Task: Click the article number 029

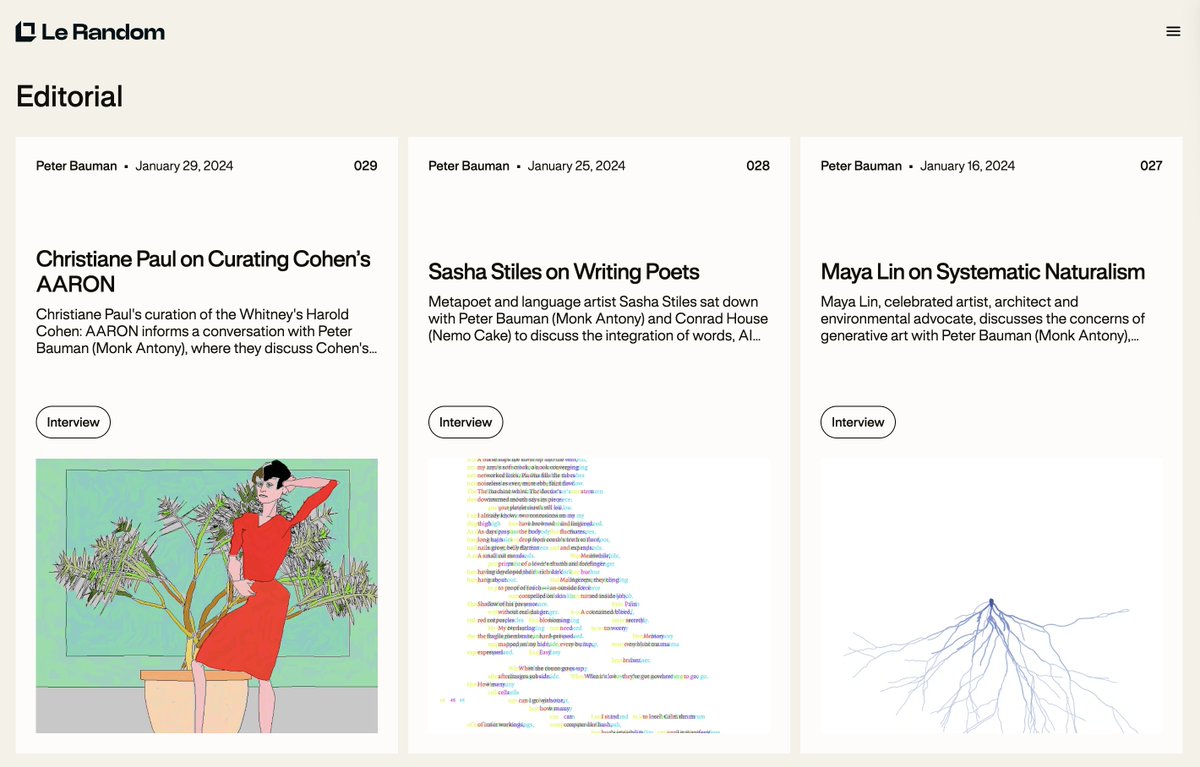Action: pos(366,165)
